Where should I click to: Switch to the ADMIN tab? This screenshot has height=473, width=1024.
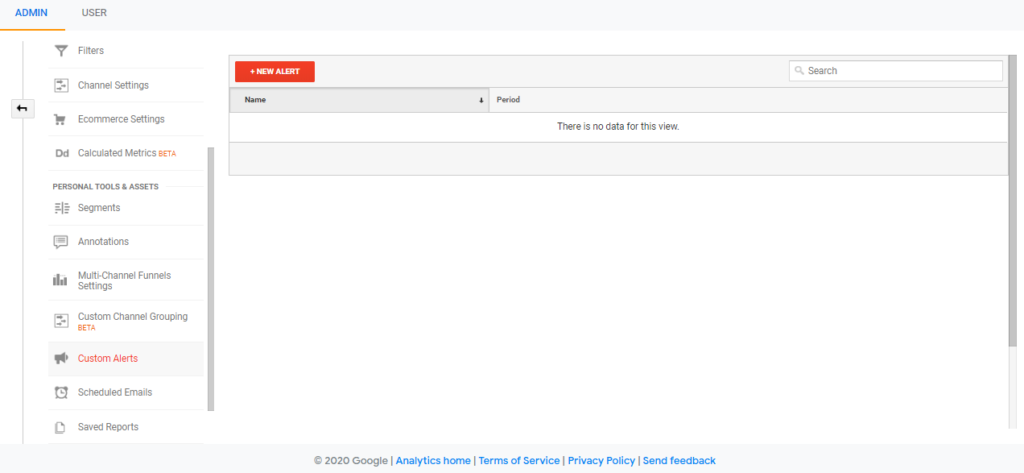(31, 13)
